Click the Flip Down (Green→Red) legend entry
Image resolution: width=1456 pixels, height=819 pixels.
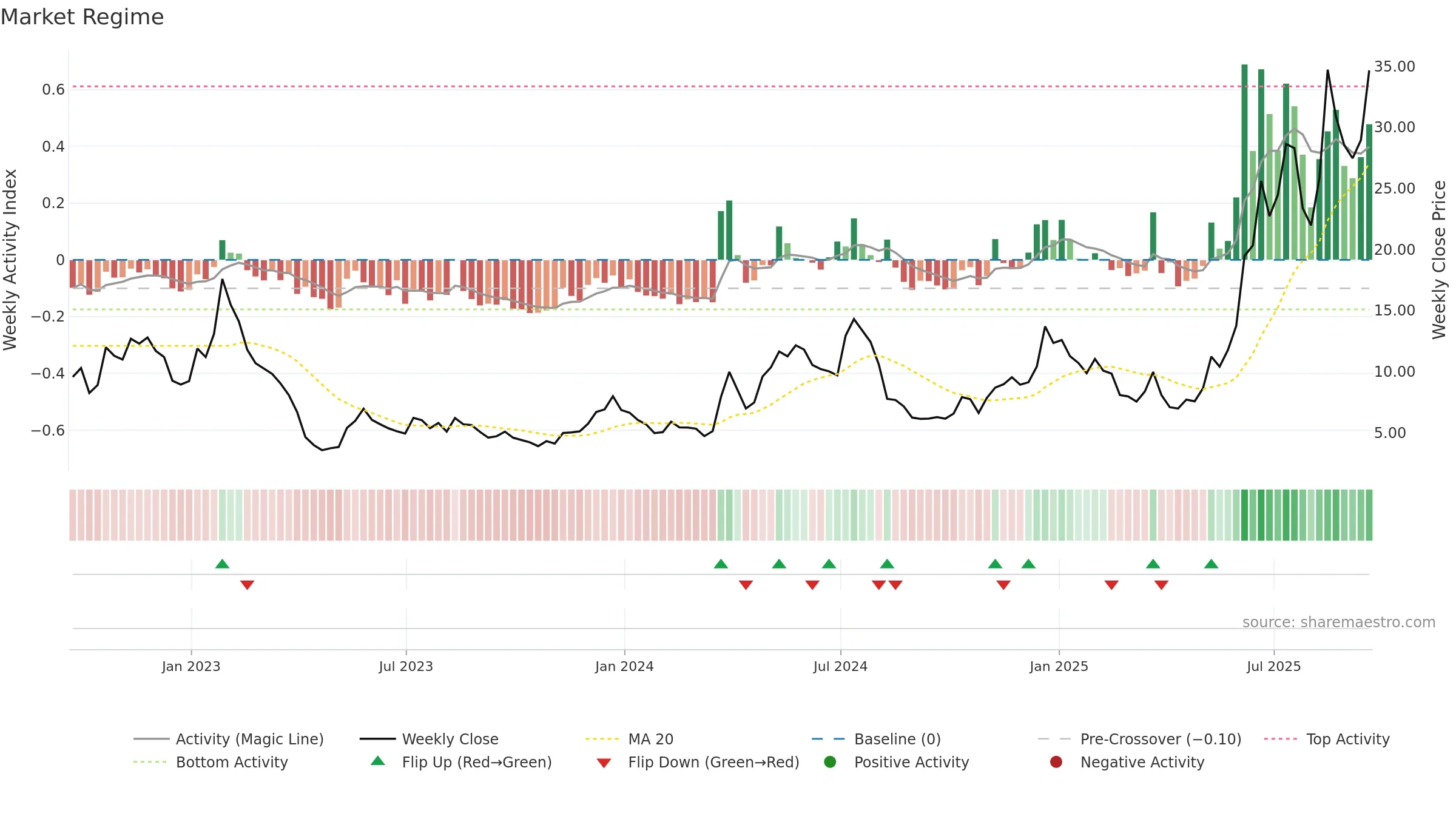pyautogui.click(x=698, y=762)
